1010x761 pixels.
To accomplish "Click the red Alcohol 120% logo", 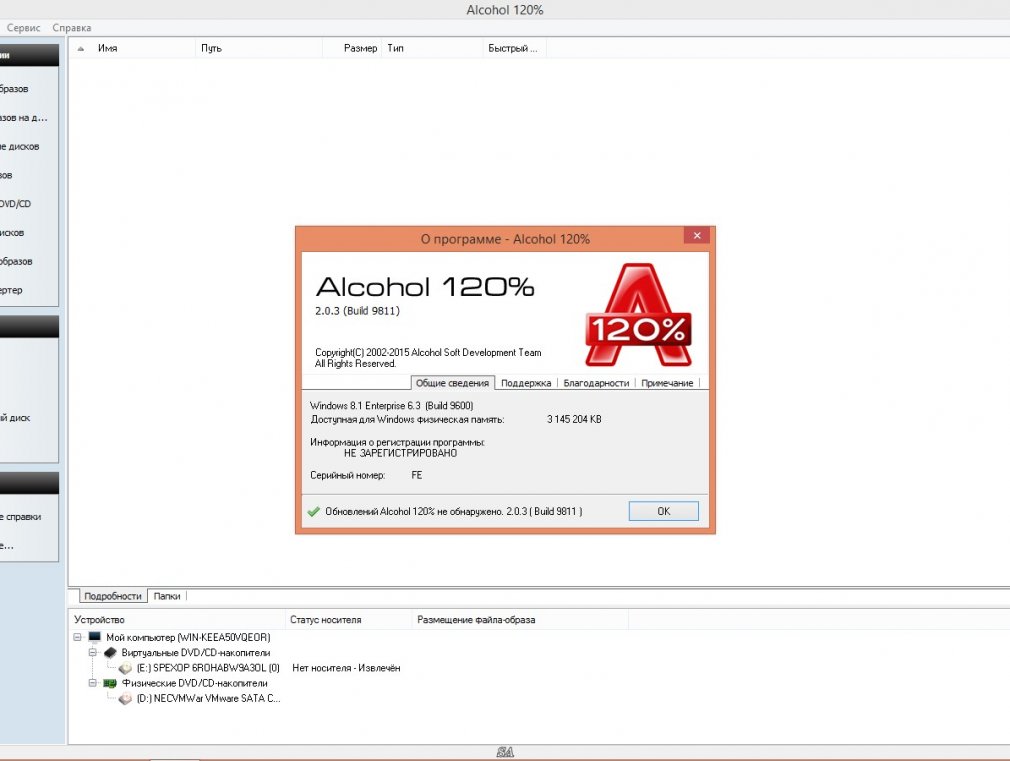I will 638,315.
